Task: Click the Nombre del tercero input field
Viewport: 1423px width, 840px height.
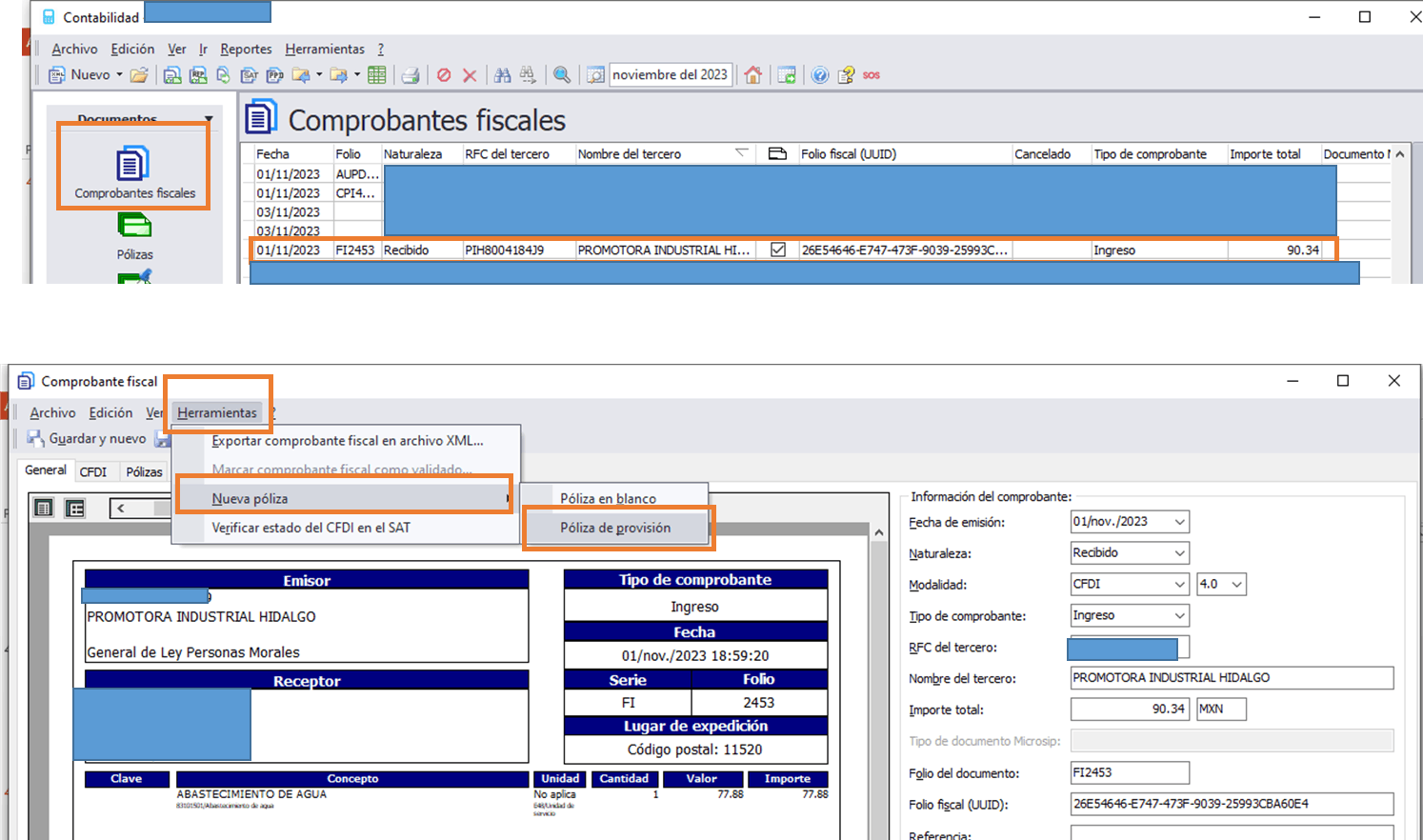Action: tap(1232, 678)
